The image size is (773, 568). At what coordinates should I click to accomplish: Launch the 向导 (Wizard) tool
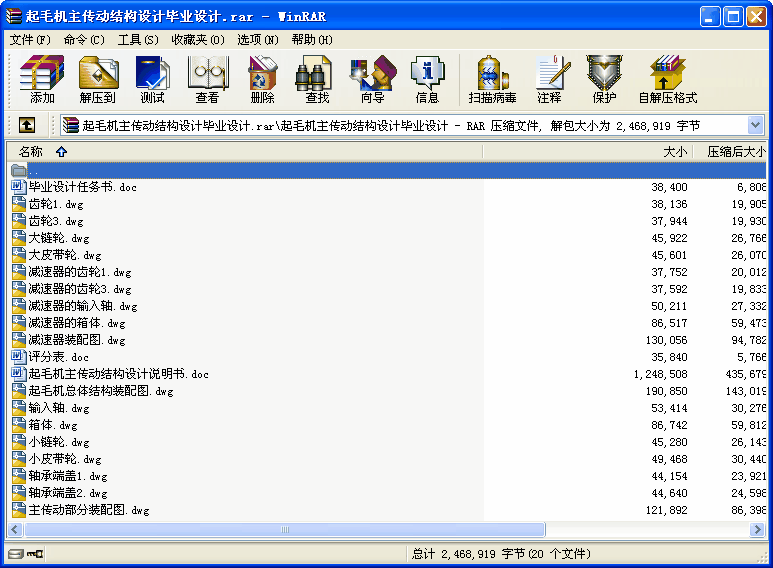point(372,80)
